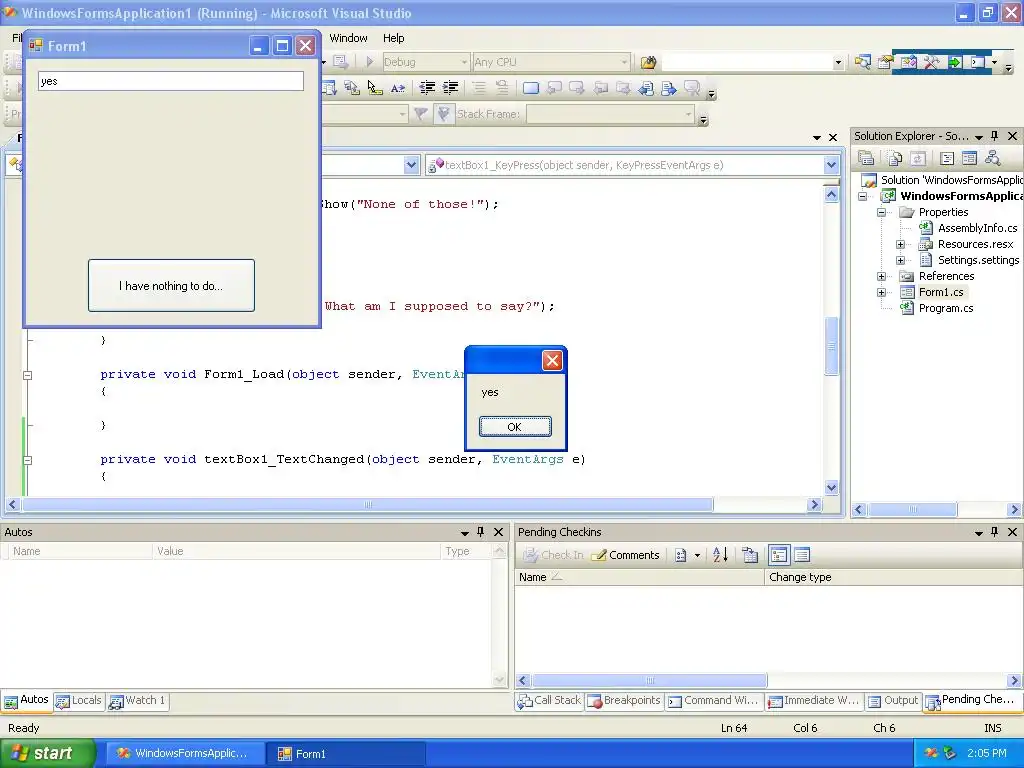This screenshot has height=768, width=1024.
Task: Click Solution Explorer's Properties toolbar icon
Action: coord(866,157)
